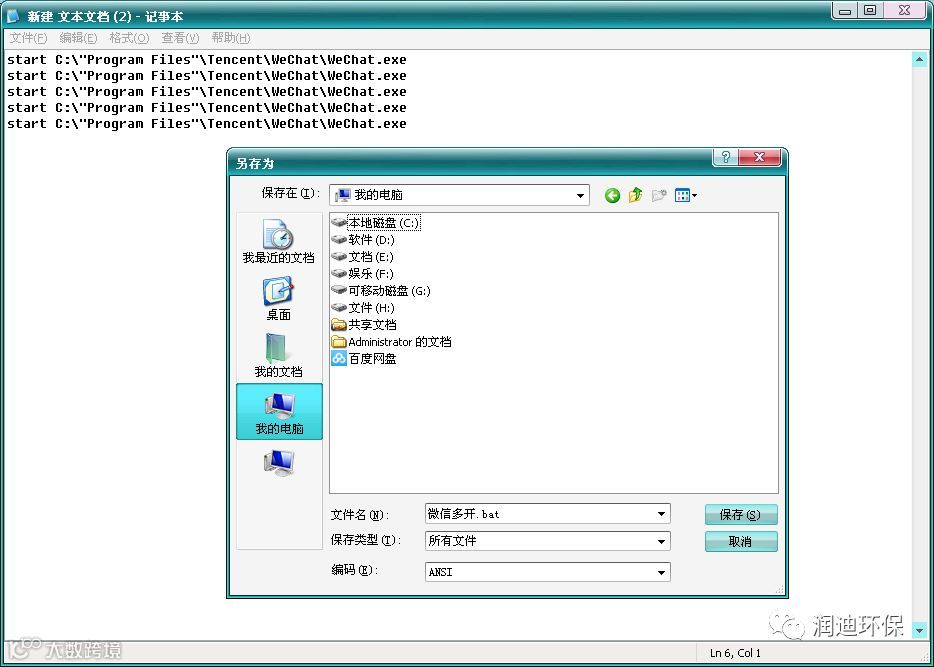Click the green Back arrow icon

click(x=612, y=195)
